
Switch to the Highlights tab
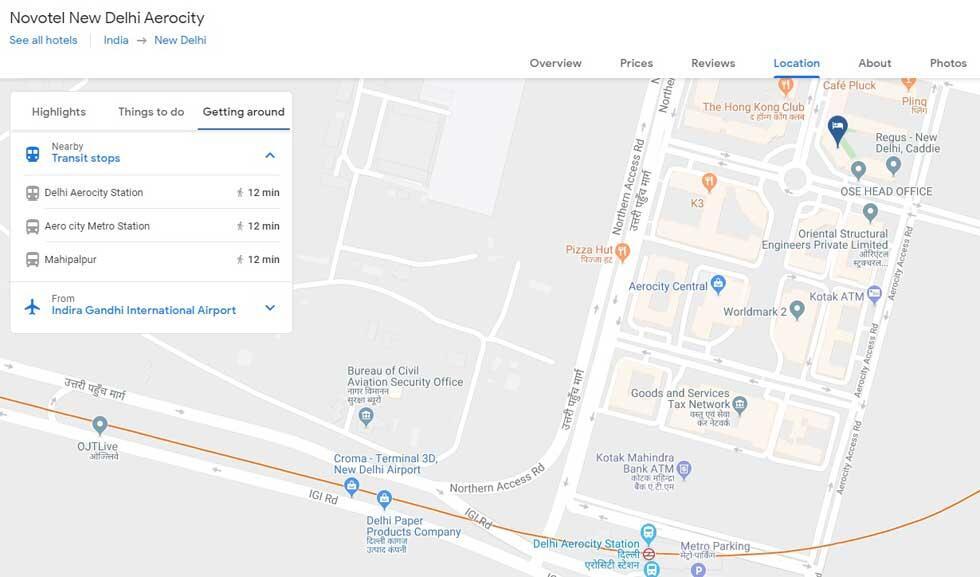pos(59,112)
